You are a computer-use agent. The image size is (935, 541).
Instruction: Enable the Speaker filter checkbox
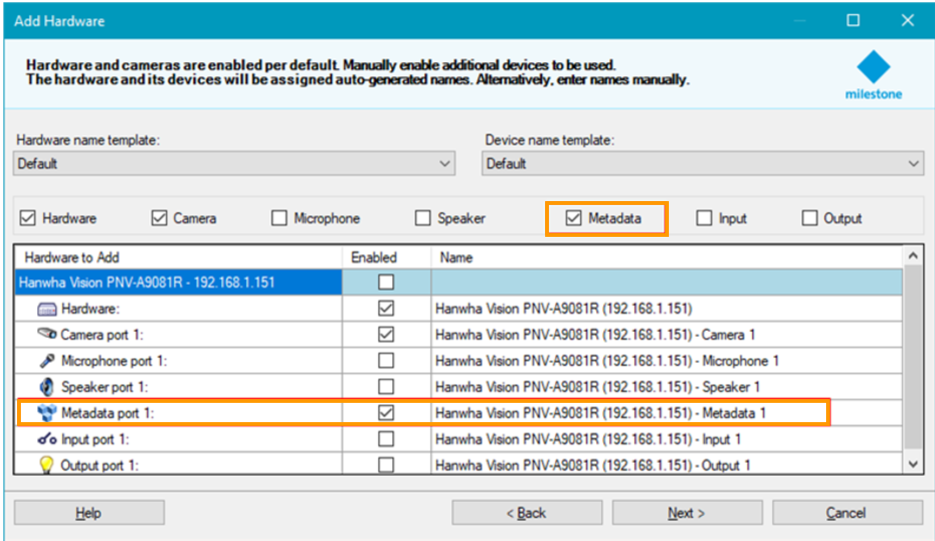coord(423,218)
